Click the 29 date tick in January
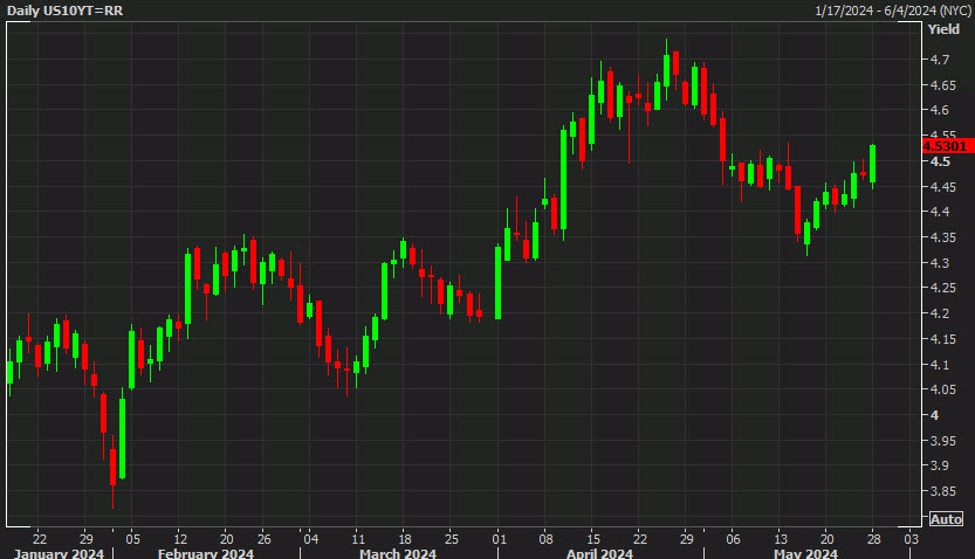Image resolution: width=975 pixels, height=559 pixels. pos(86,539)
